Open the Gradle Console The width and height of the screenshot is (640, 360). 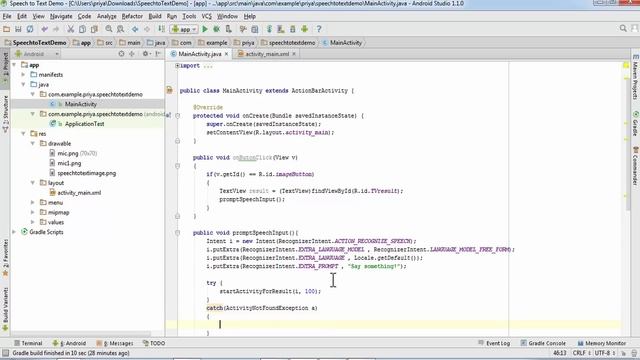click(543, 343)
